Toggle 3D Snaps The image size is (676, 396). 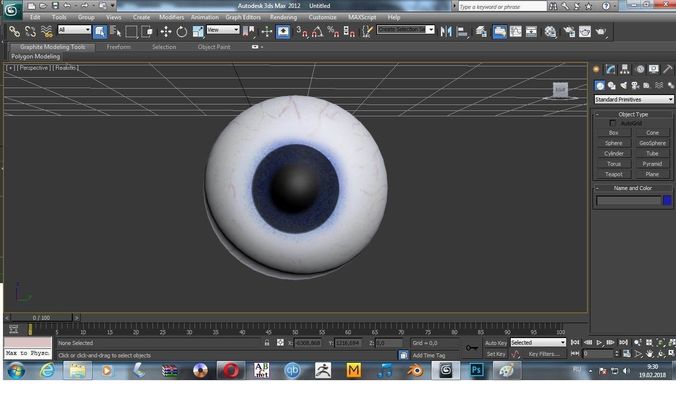tap(302, 31)
